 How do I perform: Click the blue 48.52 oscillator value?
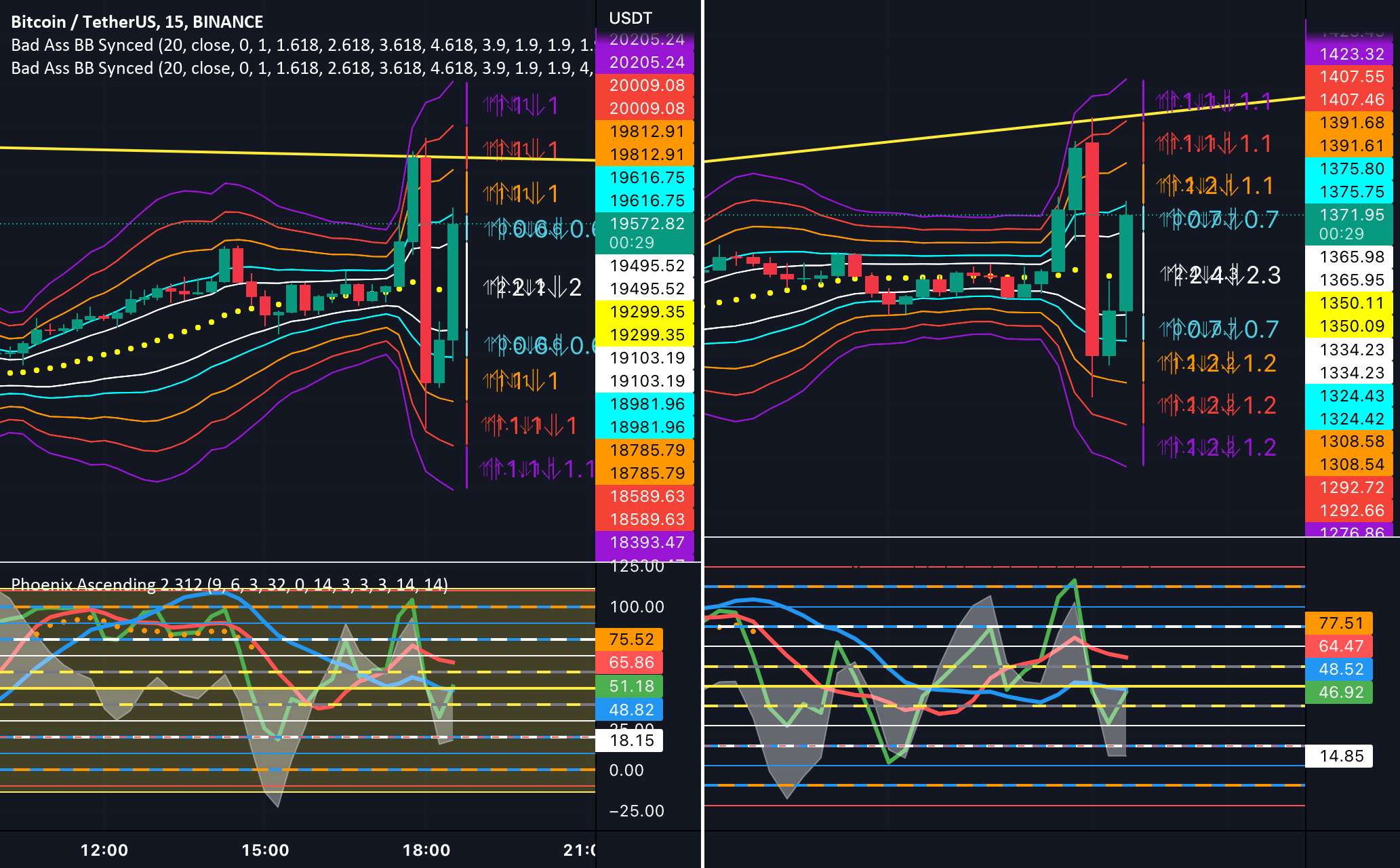[1339, 669]
